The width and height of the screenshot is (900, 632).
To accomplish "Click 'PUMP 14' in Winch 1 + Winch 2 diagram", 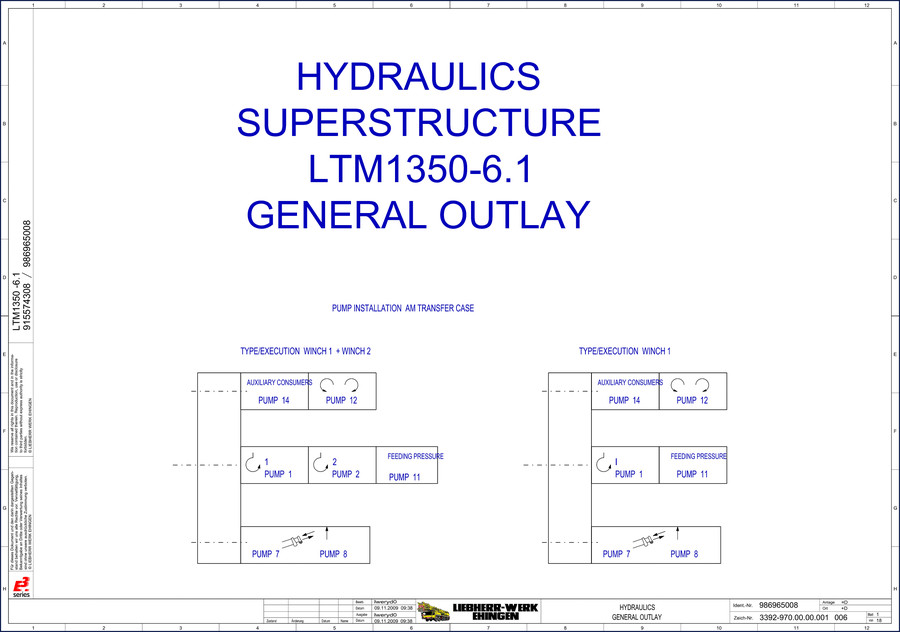I will point(274,400).
